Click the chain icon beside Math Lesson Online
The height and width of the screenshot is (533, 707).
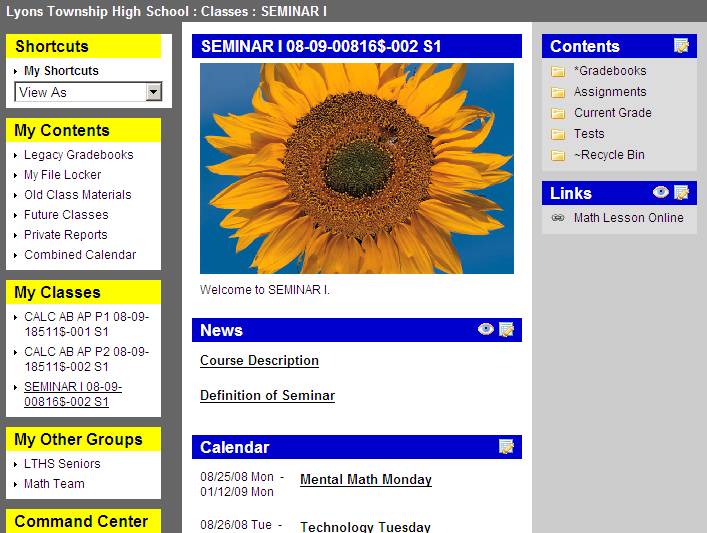[558, 218]
